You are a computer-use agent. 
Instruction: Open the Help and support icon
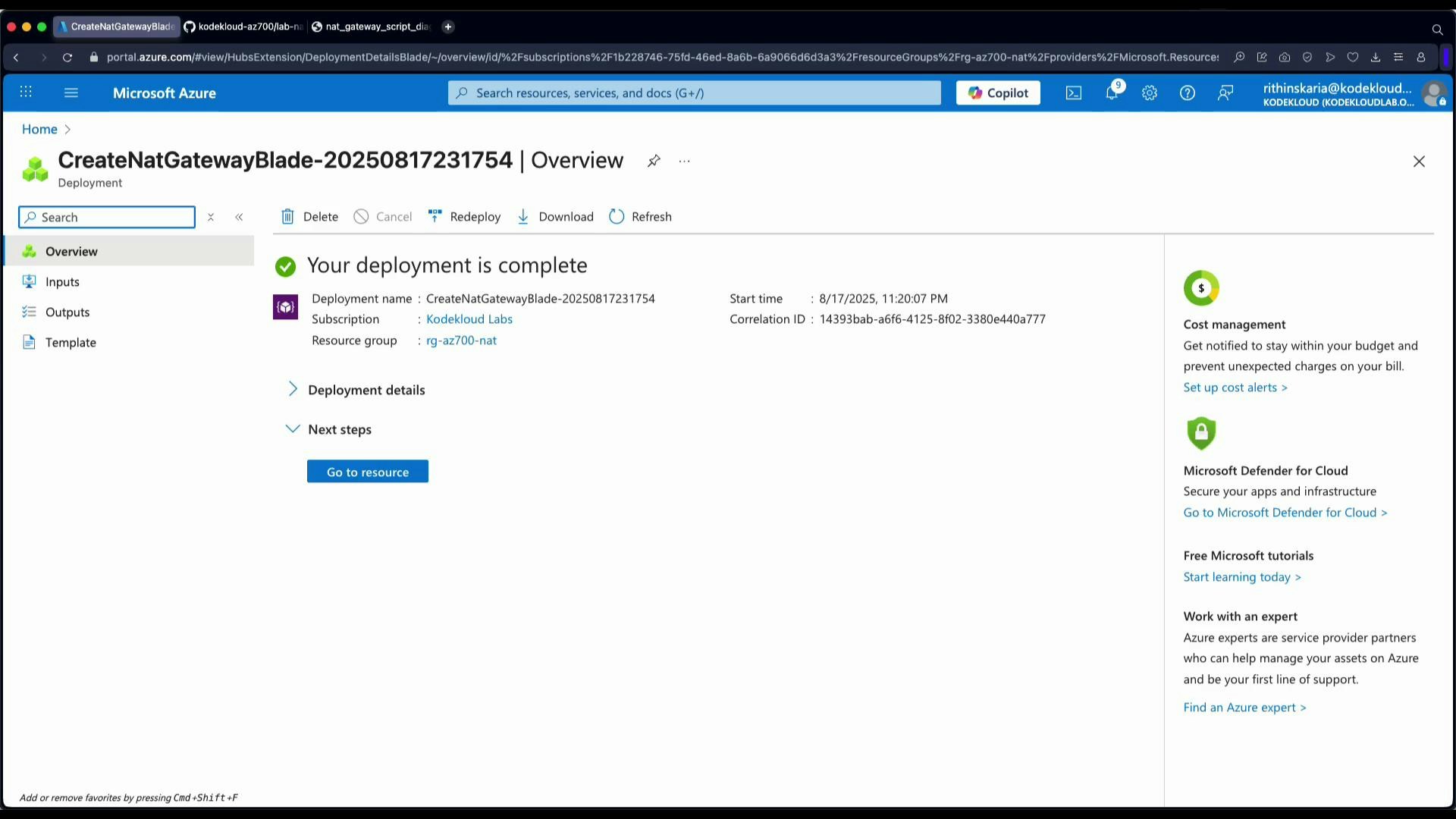[1188, 93]
